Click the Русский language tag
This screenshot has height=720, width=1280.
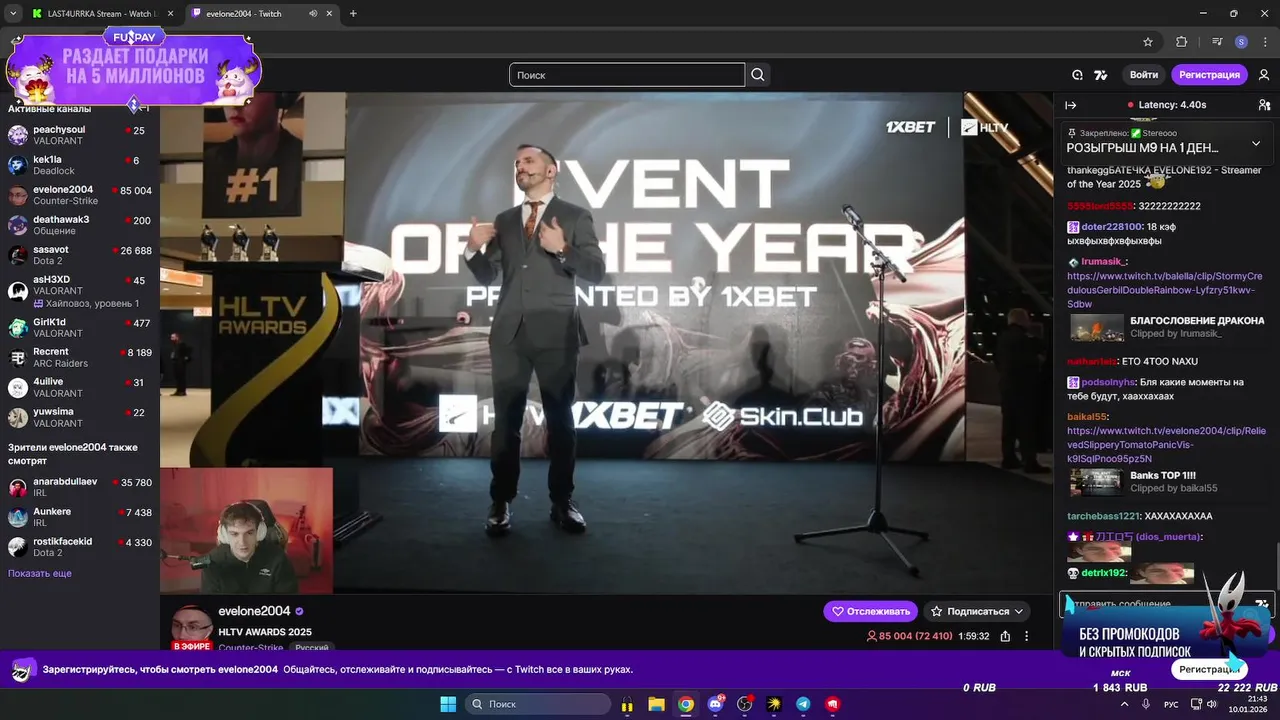click(x=311, y=648)
